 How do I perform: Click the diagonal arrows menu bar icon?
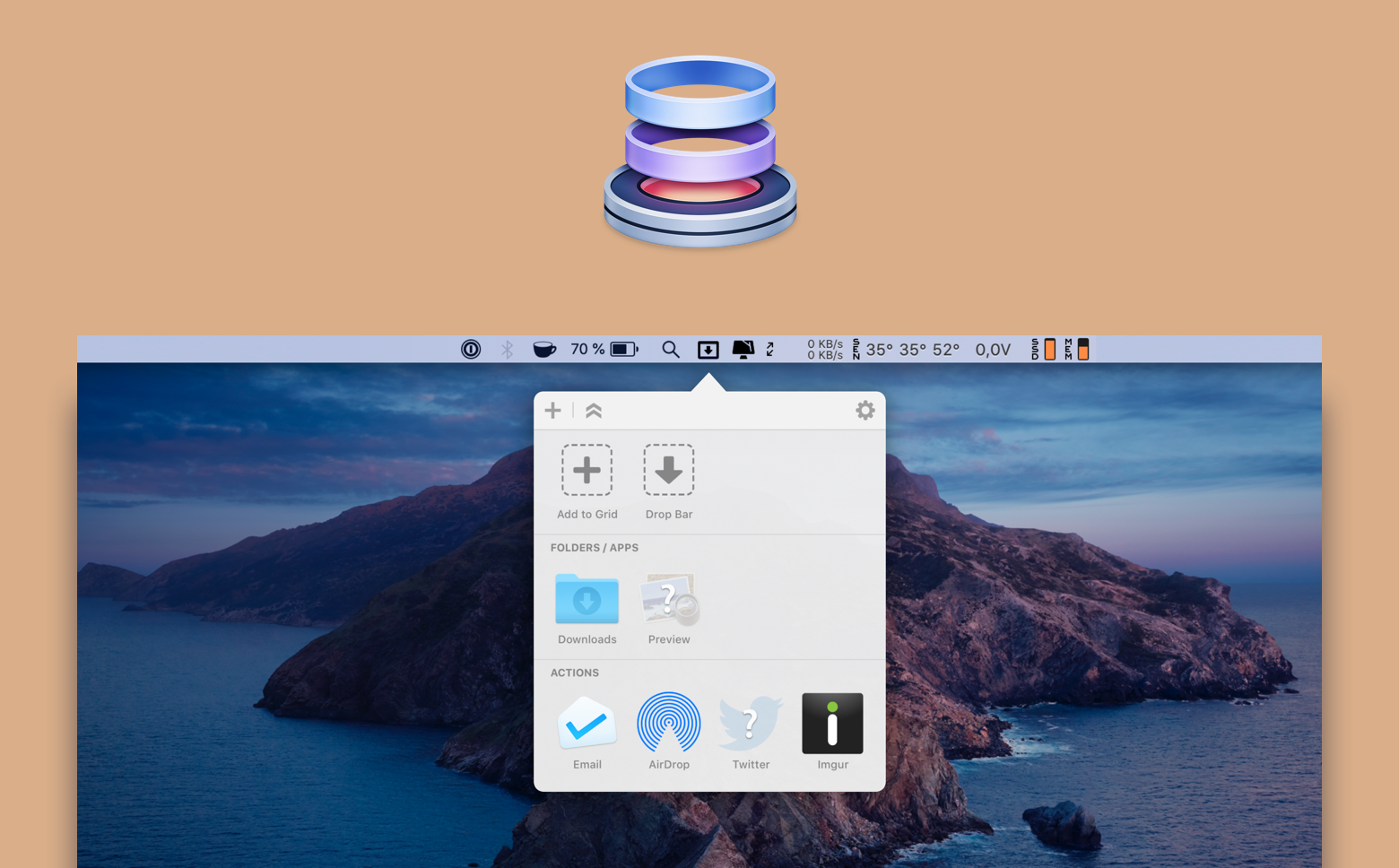(x=770, y=350)
